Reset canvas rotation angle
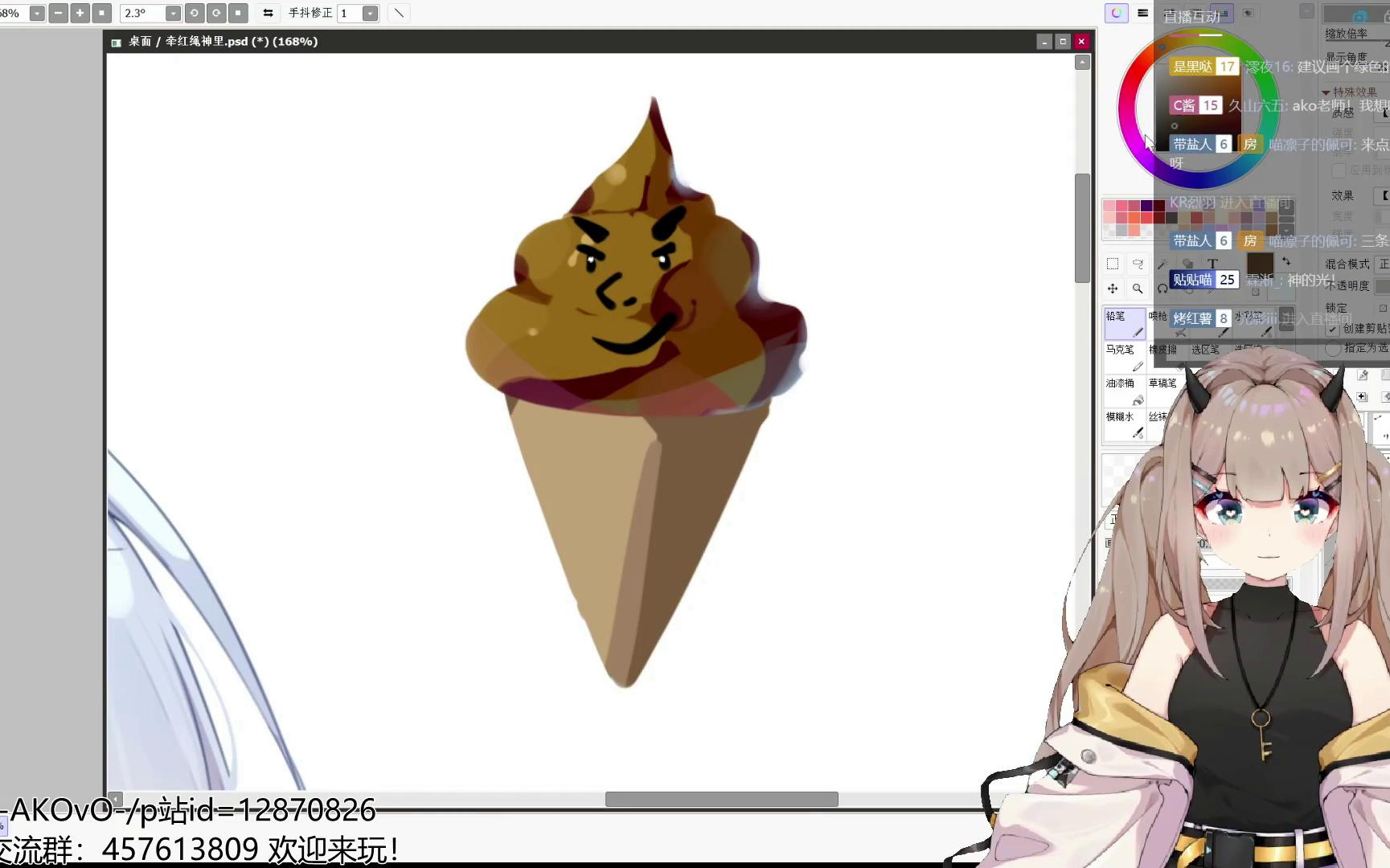Image resolution: width=1390 pixels, height=868 pixels. click(238, 13)
